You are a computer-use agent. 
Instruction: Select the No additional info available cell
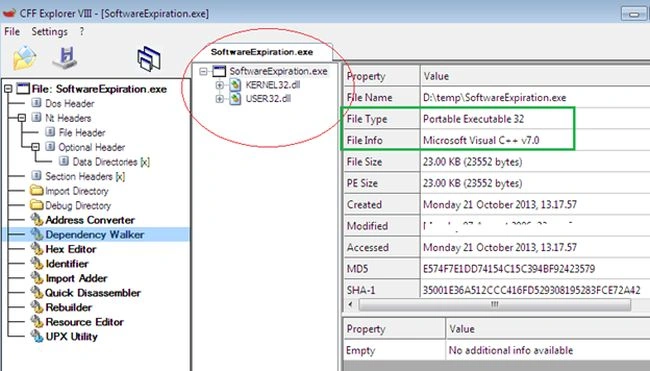point(511,350)
